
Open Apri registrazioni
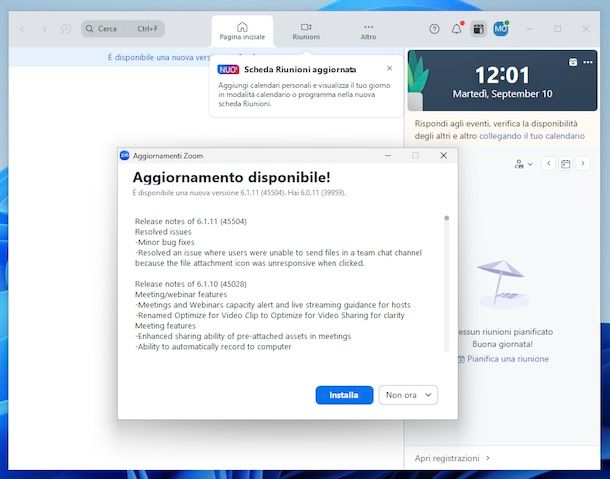[x=452, y=458]
